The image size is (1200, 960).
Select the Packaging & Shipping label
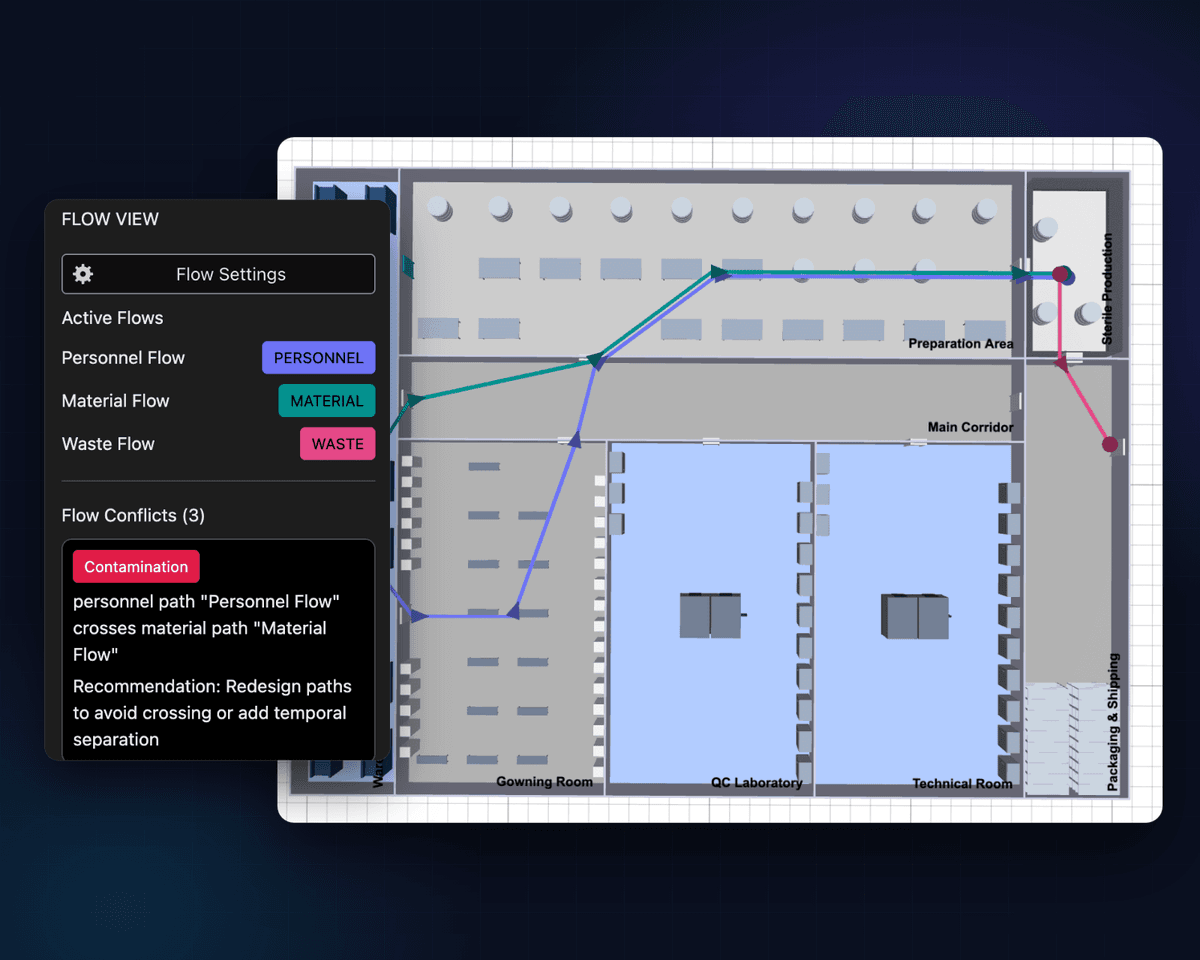(1113, 723)
